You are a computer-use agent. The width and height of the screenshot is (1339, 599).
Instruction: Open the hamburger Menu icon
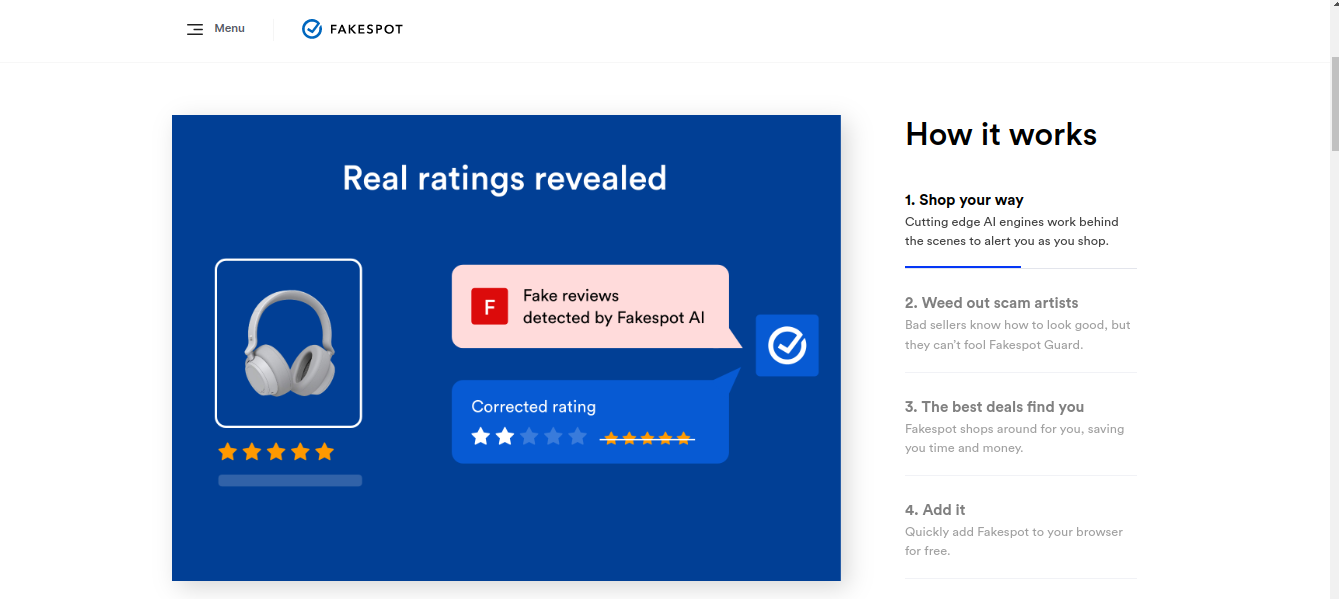195,29
